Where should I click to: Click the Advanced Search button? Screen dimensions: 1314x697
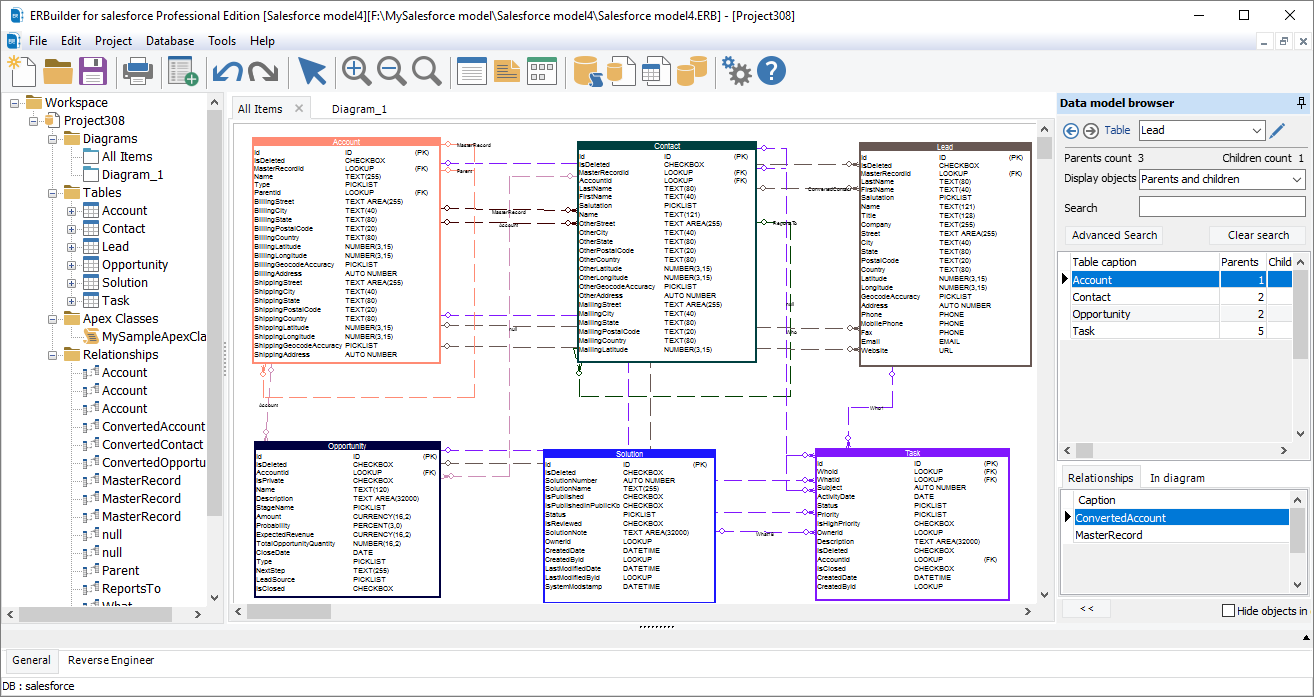pos(1114,235)
